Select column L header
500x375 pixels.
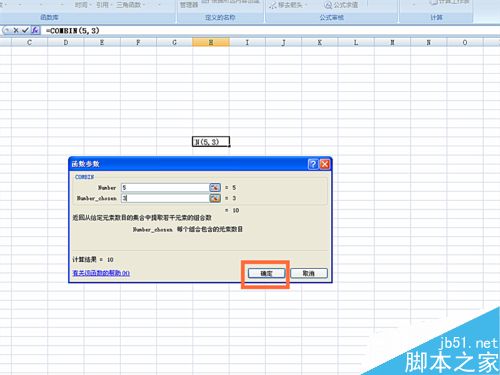coord(356,42)
